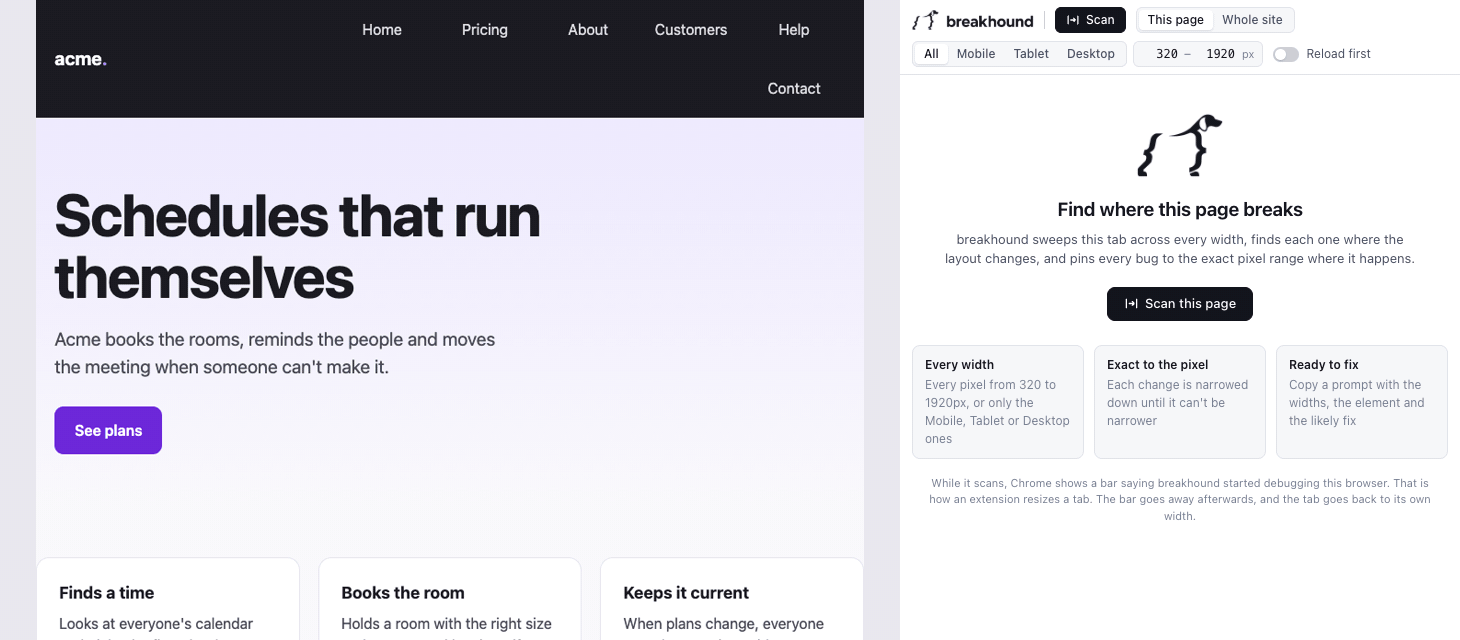Click the breakhound wordmark text

(x=990, y=20)
